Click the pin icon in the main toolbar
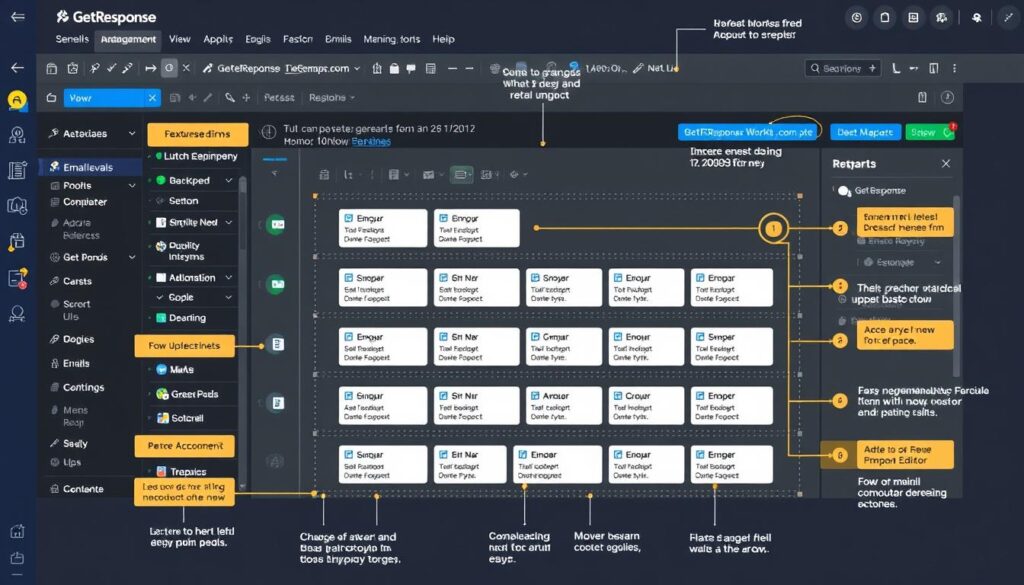Viewport: 1024px width, 585px height. point(95,68)
